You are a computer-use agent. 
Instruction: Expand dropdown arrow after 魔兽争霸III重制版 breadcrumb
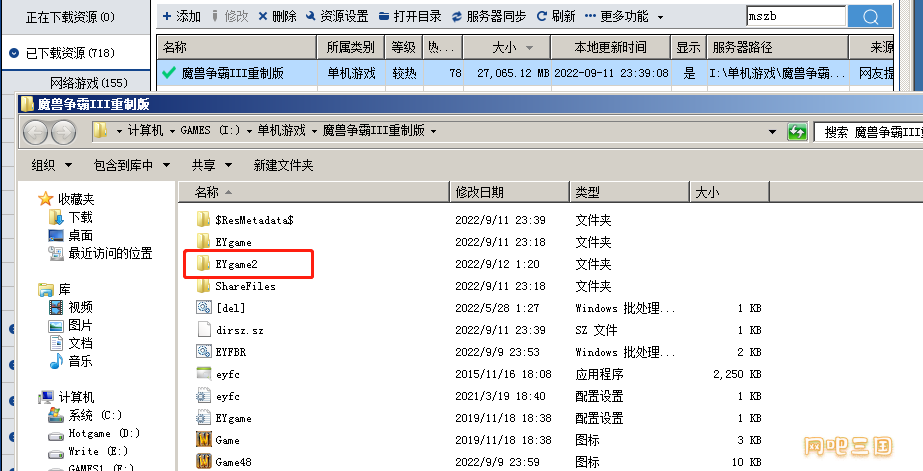pyautogui.click(x=434, y=131)
